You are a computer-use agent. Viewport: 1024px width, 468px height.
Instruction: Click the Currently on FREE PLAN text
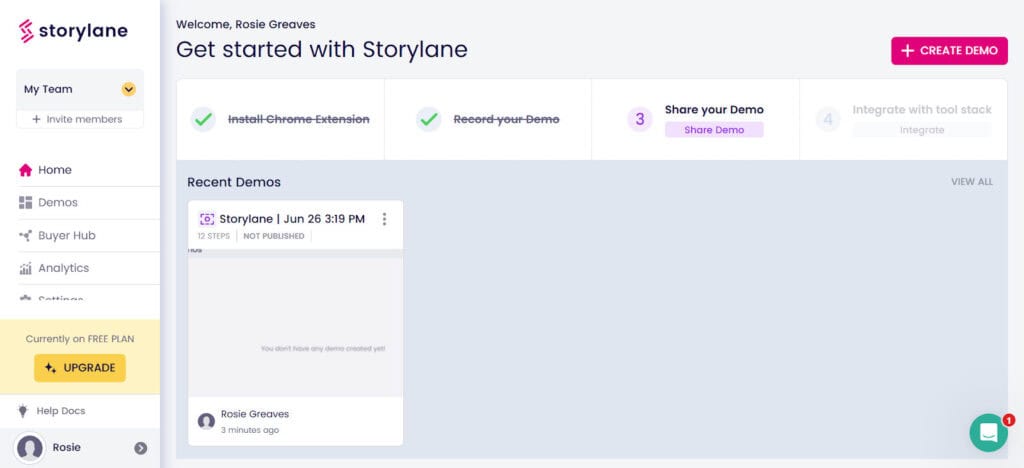(x=80, y=339)
